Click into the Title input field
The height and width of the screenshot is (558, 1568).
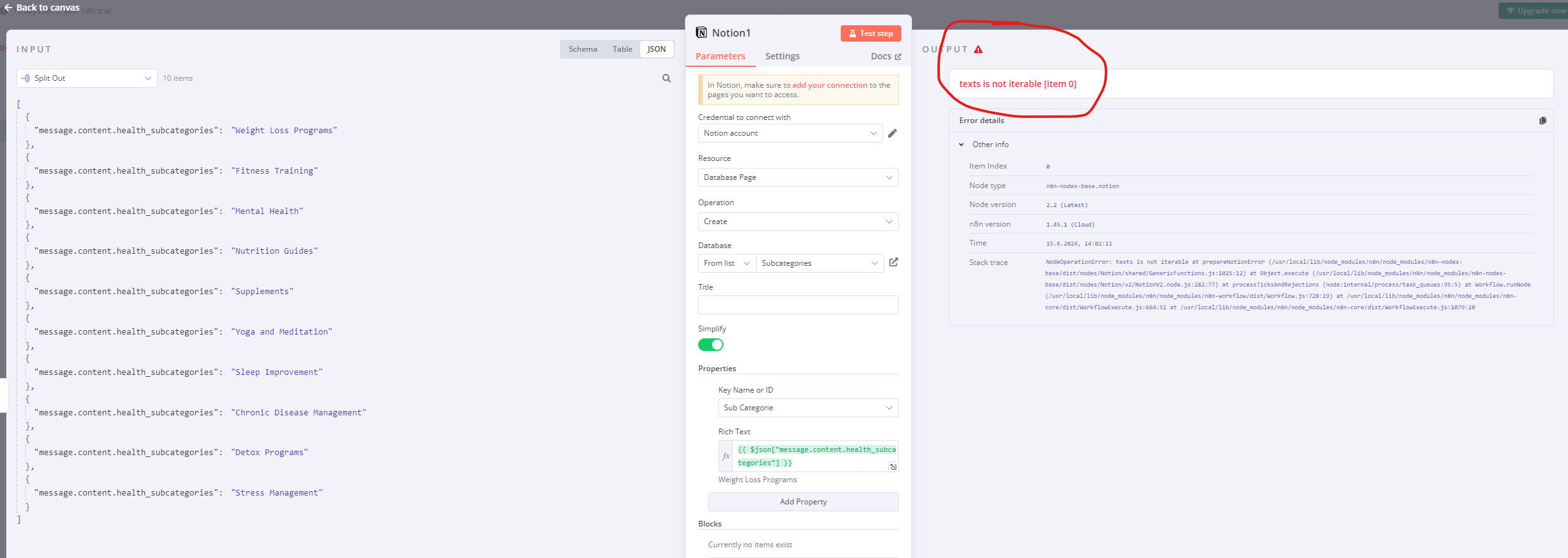coord(798,305)
